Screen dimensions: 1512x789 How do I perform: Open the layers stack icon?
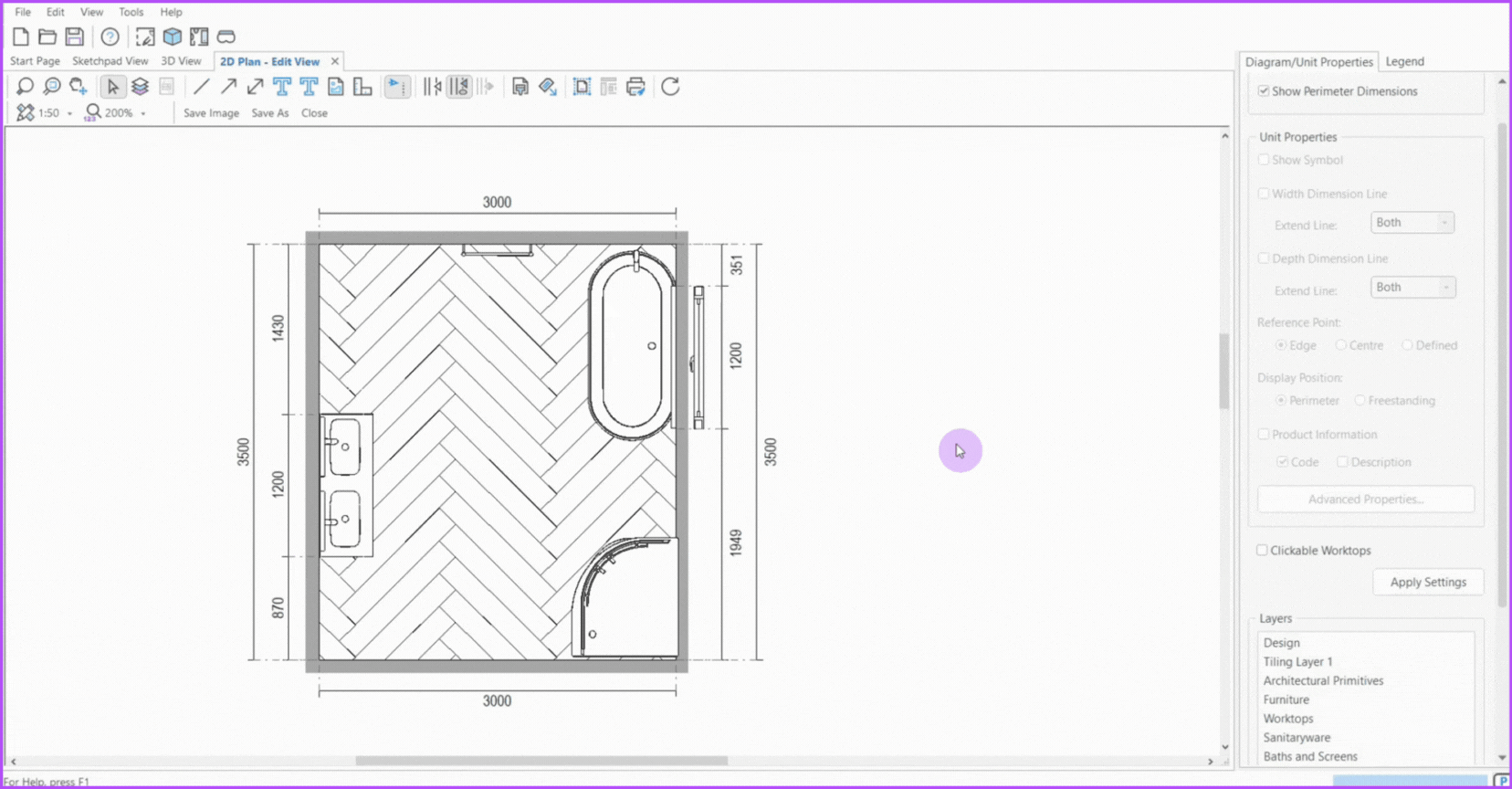point(140,87)
